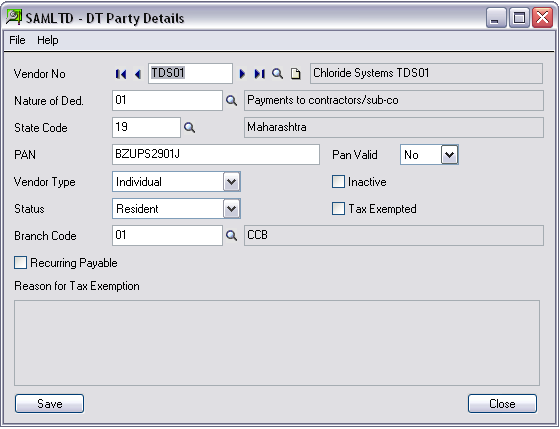Click the Save button
This screenshot has width=560, height=429.
click(x=50, y=404)
